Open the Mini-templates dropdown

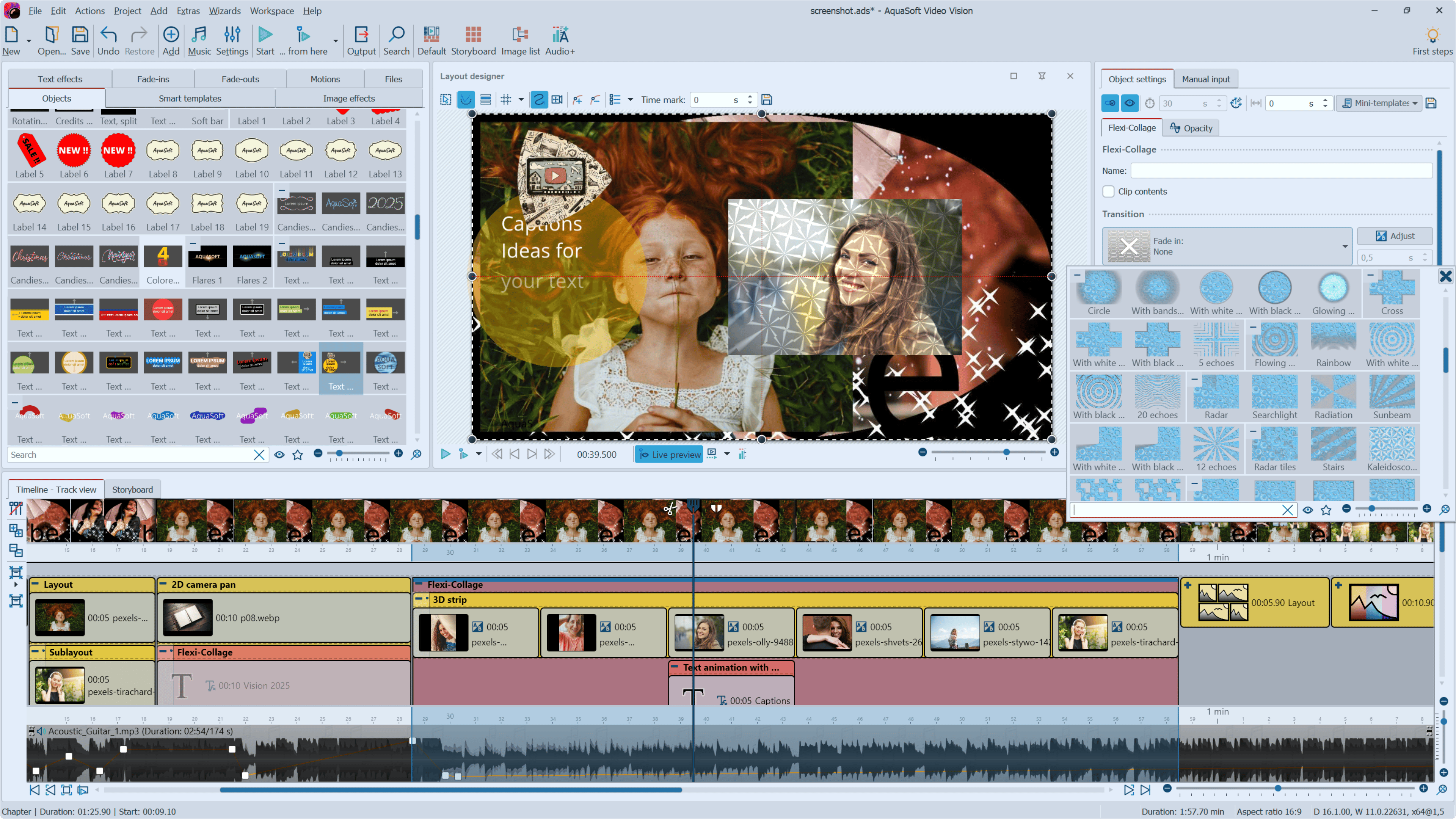[1380, 103]
